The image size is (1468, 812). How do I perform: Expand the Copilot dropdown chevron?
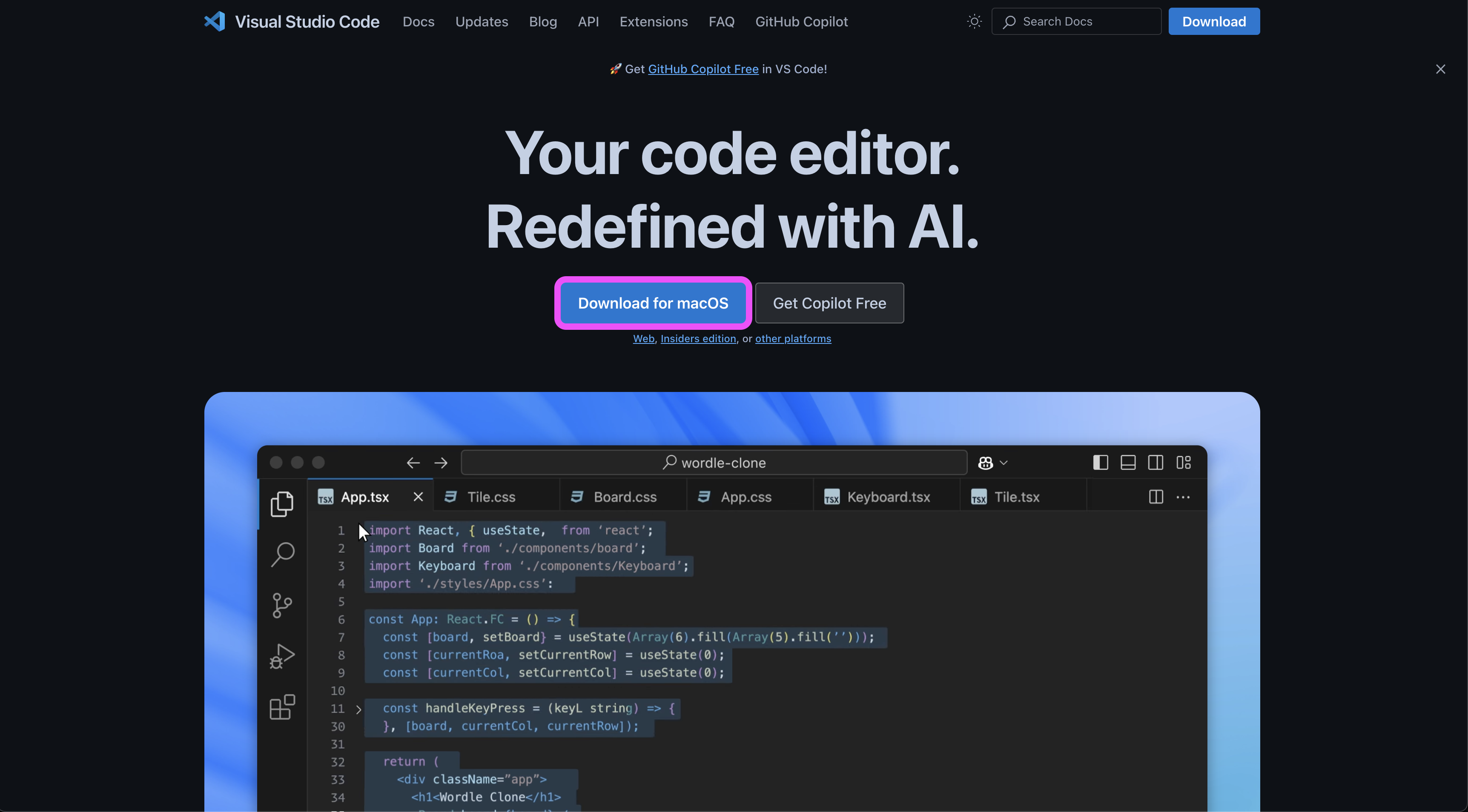click(x=1004, y=463)
